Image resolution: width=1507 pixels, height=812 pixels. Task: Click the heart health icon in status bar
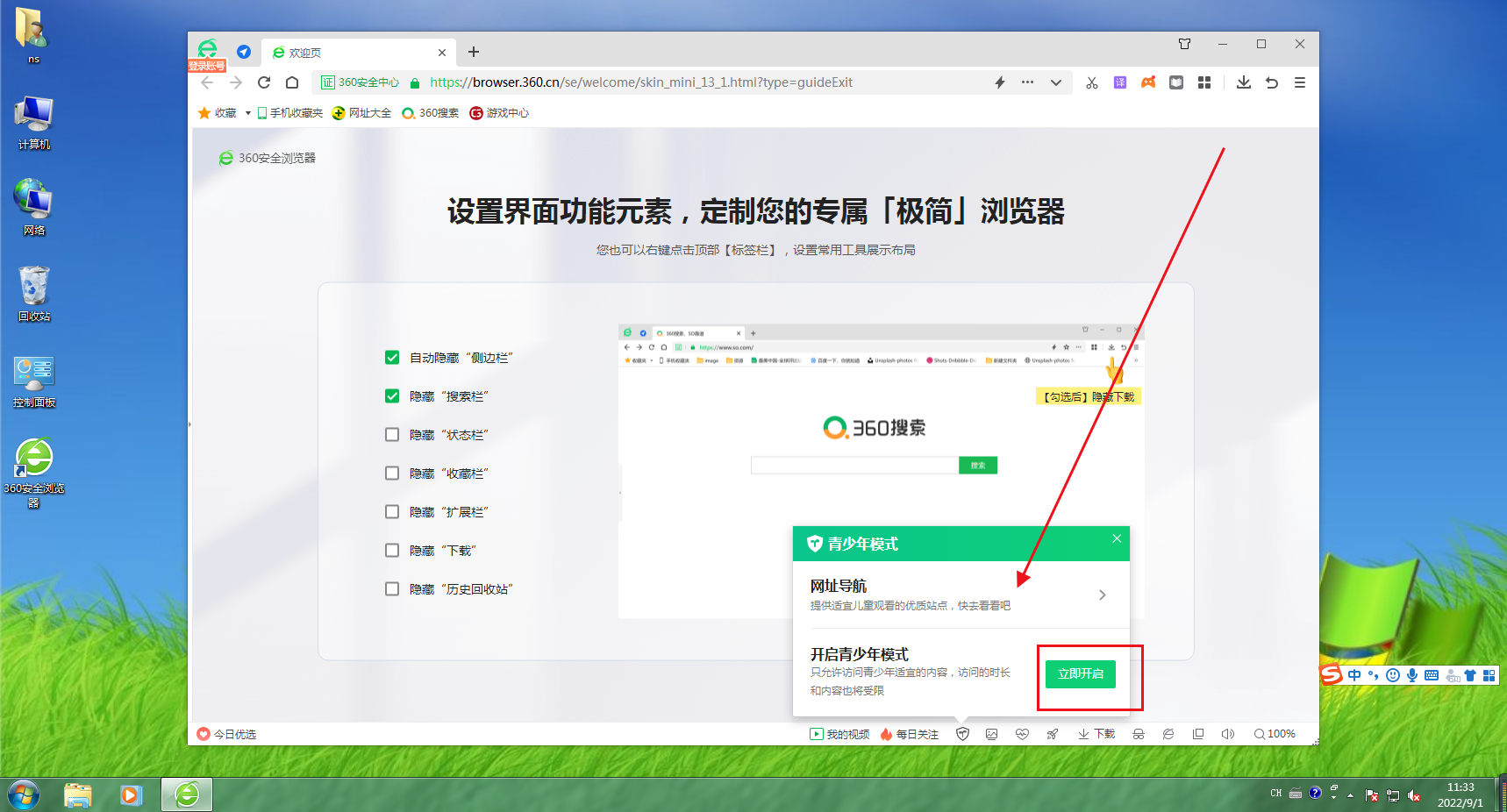pos(1022,734)
